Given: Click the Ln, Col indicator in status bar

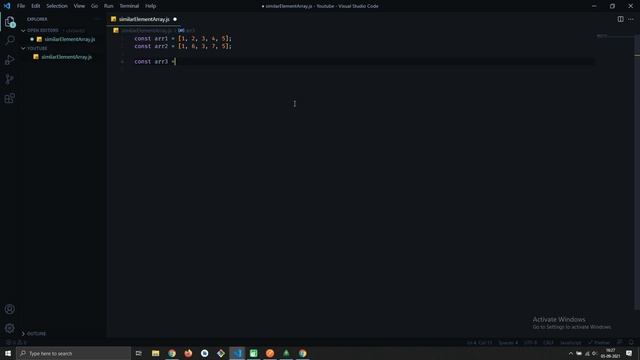Looking at the screenshot, I should point(480,342).
